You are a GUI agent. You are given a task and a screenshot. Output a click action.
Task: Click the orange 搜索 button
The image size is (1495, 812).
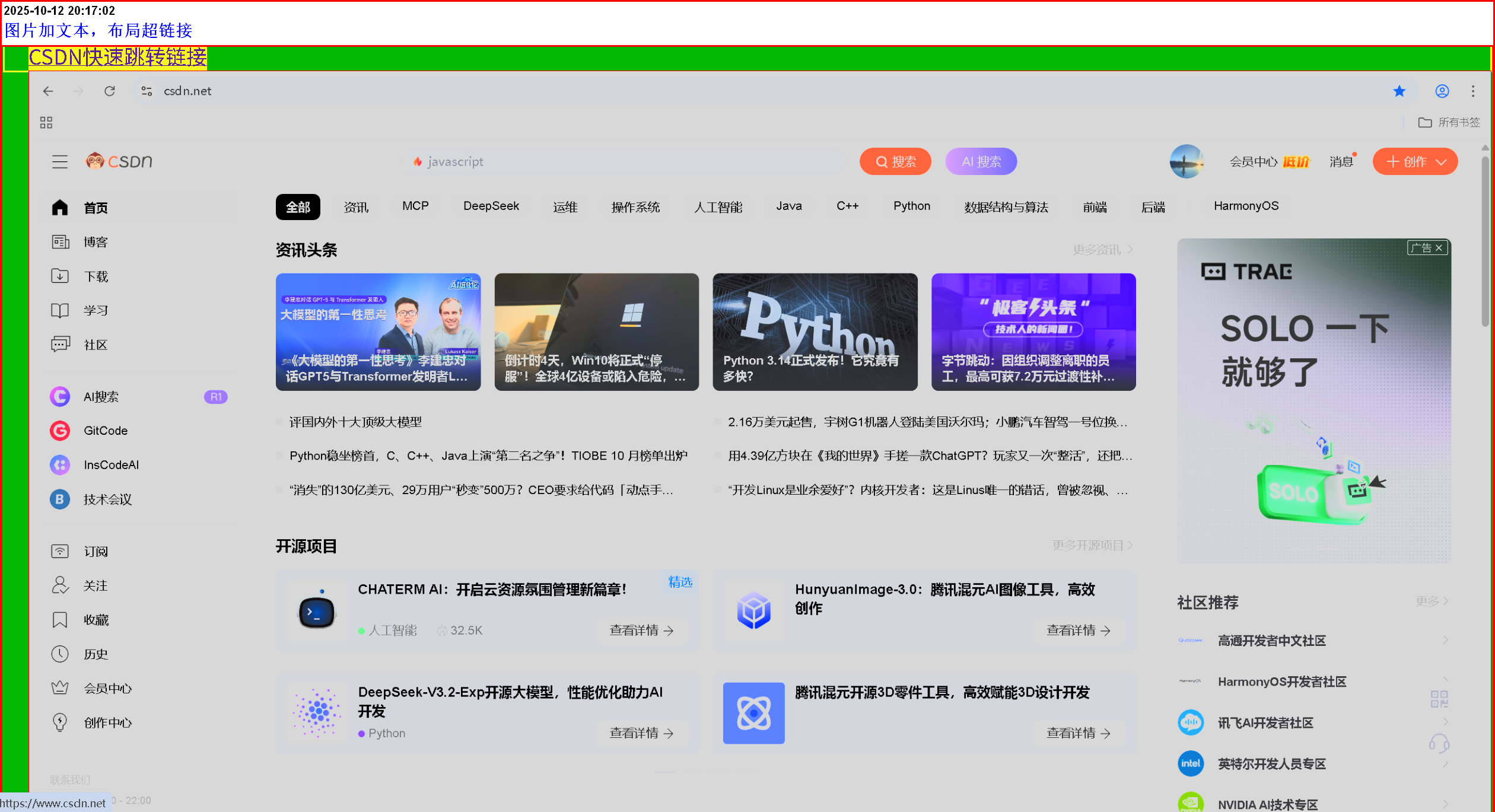tap(895, 161)
